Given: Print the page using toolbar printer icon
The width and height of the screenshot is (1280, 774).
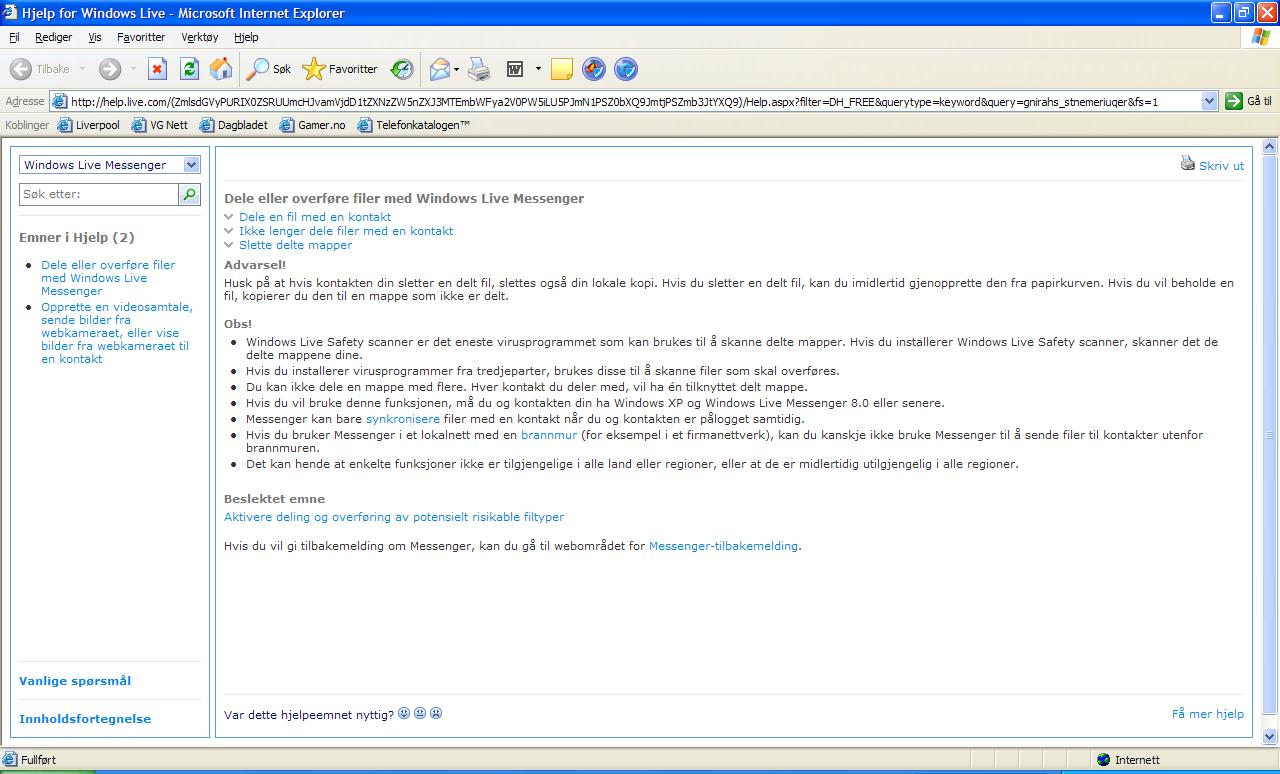Looking at the screenshot, I should pyautogui.click(x=479, y=69).
